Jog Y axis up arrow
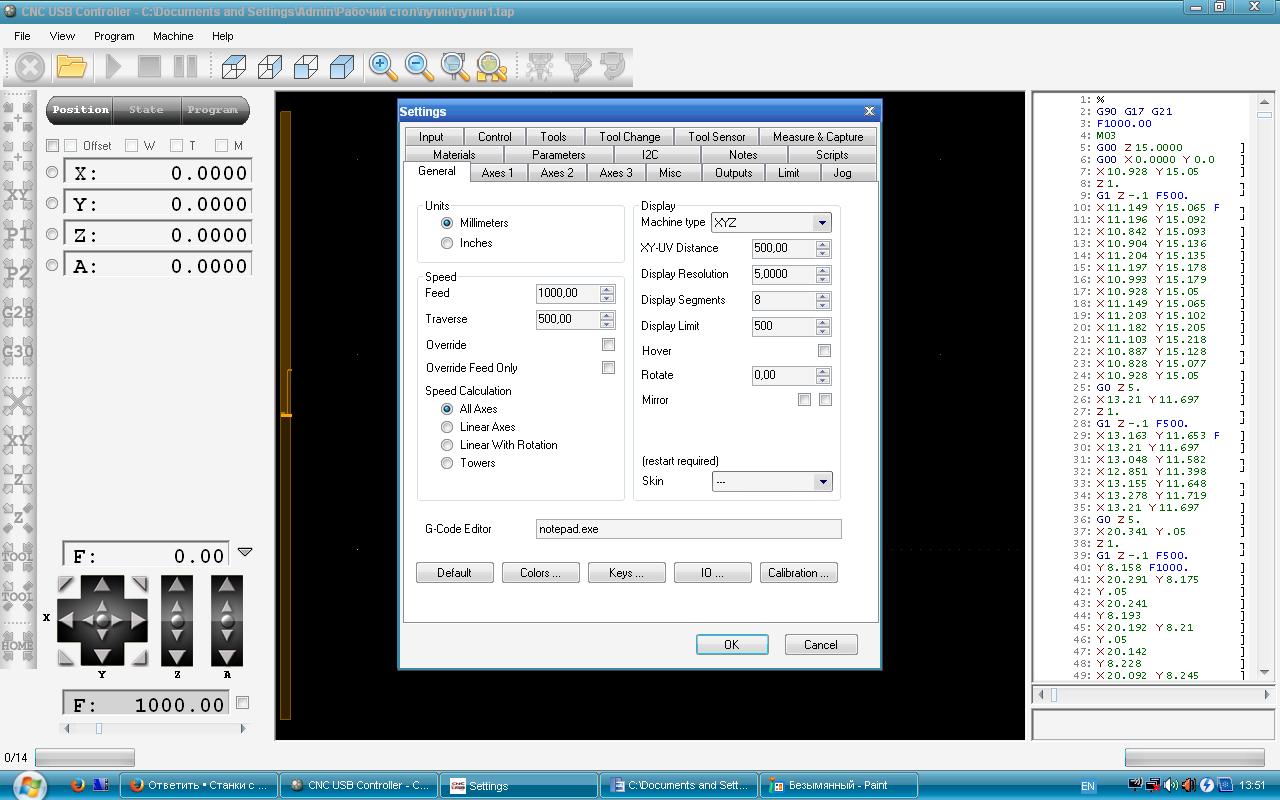 point(102,586)
